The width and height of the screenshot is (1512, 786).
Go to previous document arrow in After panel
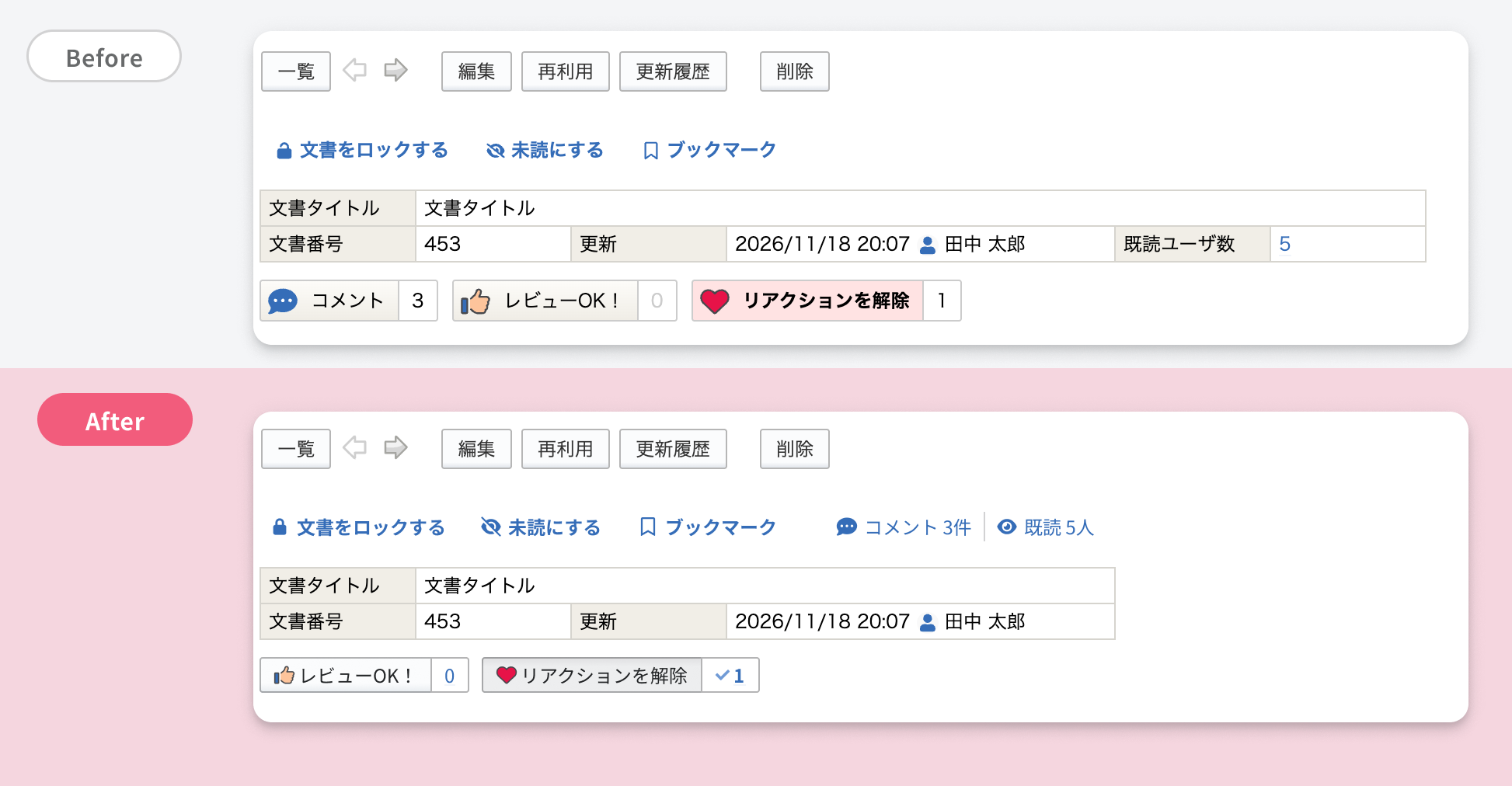click(x=355, y=447)
